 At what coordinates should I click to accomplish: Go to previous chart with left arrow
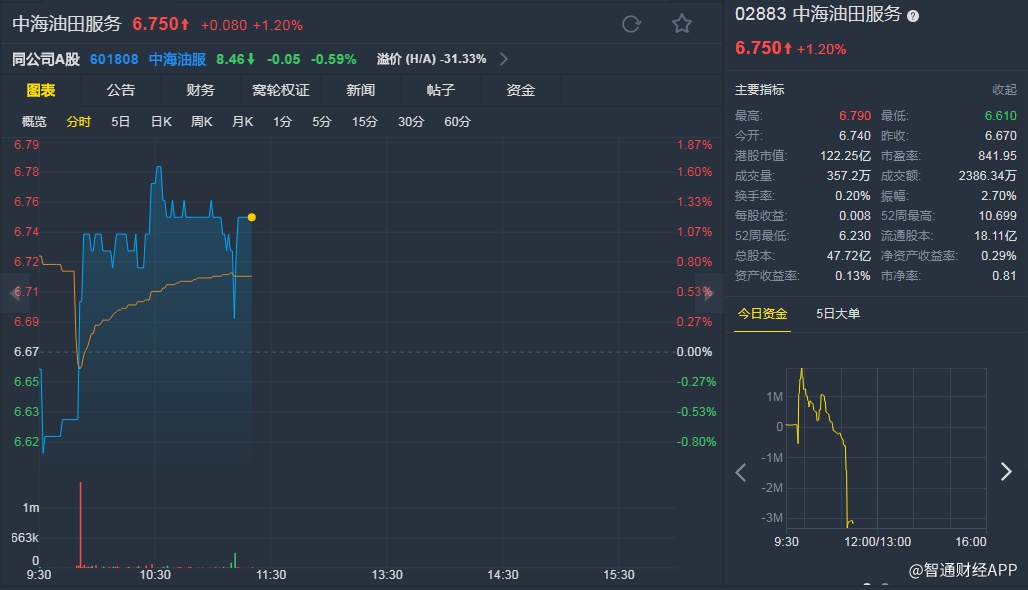(x=14, y=293)
